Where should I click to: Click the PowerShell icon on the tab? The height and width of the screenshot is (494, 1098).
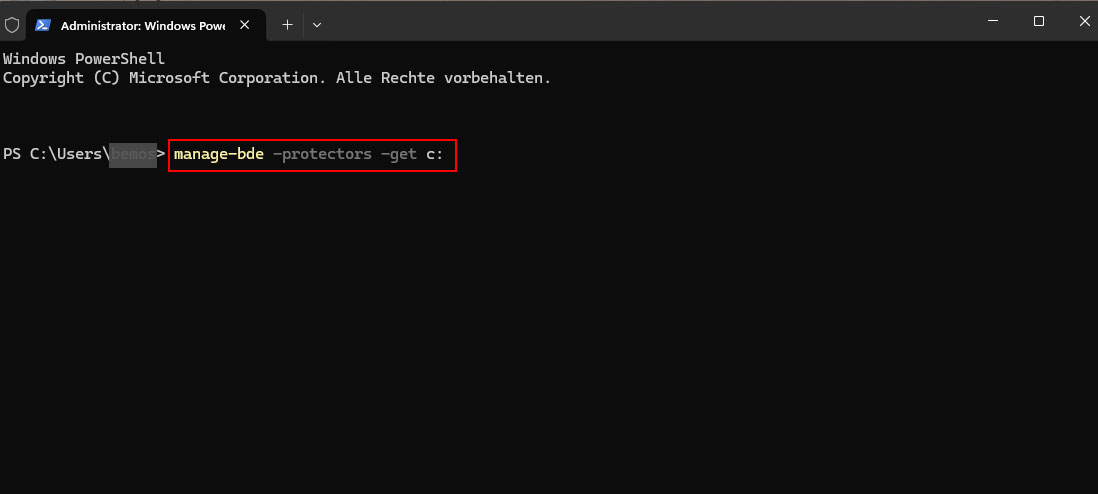click(x=43, y=24)
